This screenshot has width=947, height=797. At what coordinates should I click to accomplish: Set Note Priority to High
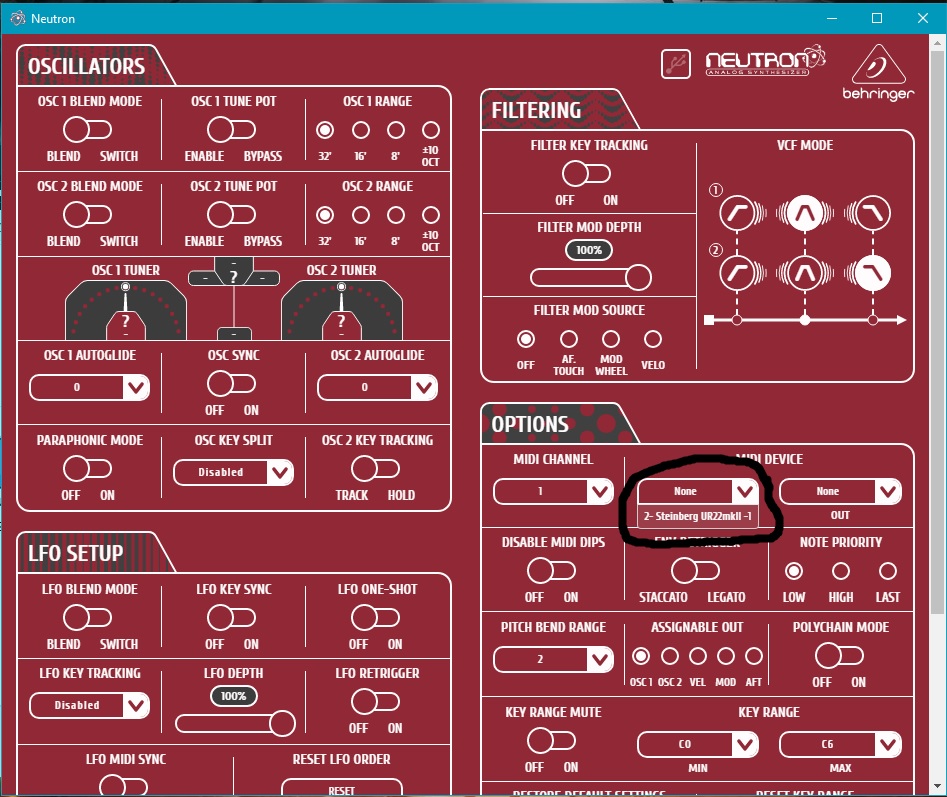tap(841, 571)
